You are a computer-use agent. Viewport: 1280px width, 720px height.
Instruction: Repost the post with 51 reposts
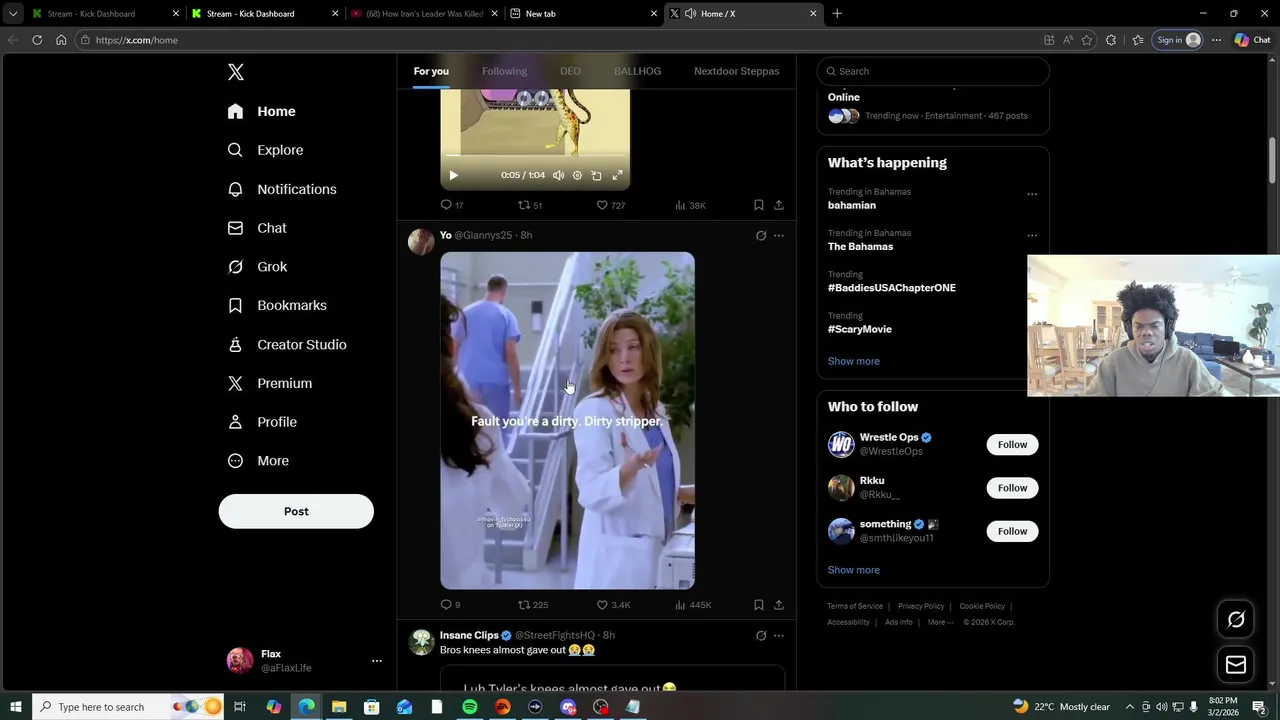tap(529, 205)
